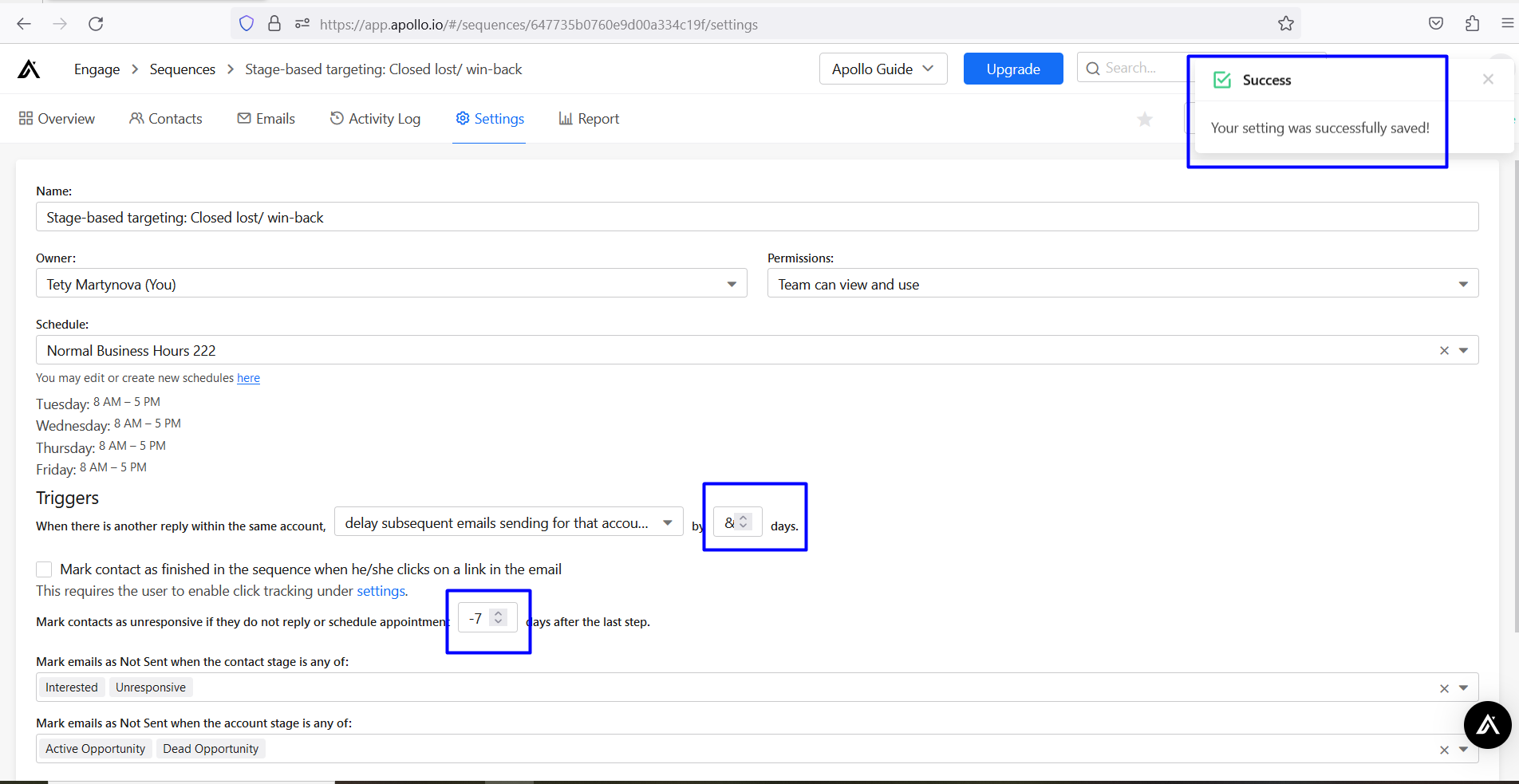Click the sequence Name input field

pos(757,217)
